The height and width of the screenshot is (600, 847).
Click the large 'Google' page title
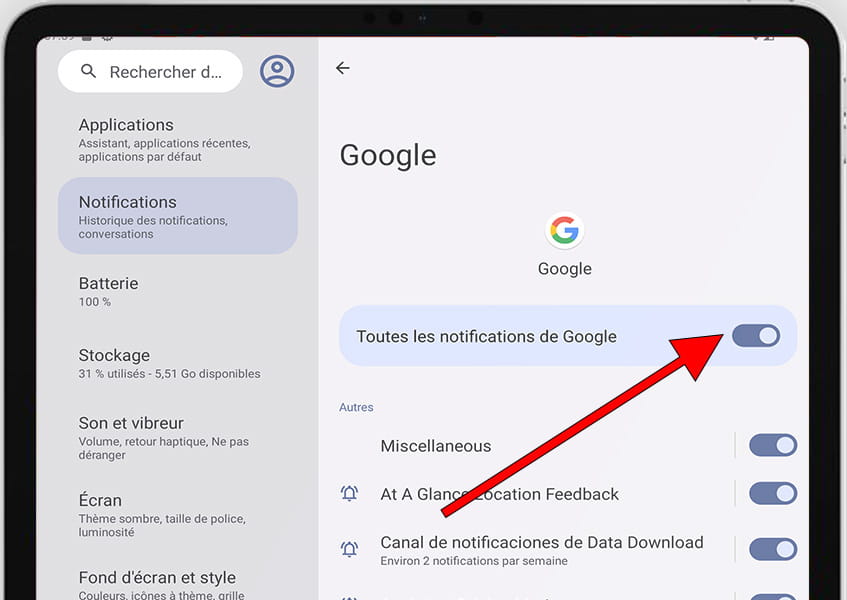[x=388, y=156]
